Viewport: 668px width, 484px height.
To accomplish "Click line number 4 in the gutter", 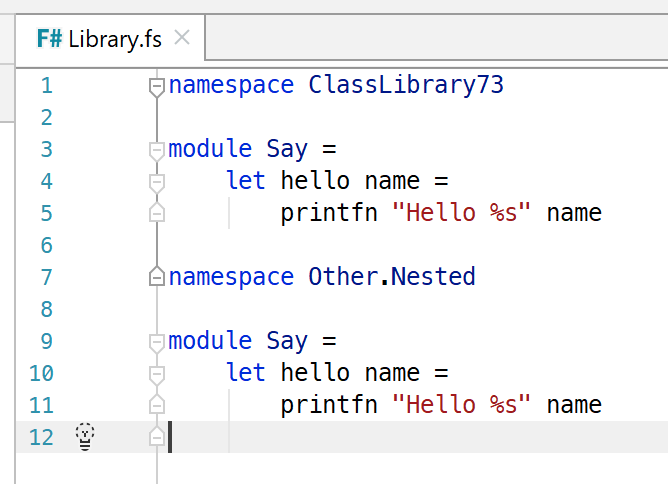I will click(x=47, y=181).
